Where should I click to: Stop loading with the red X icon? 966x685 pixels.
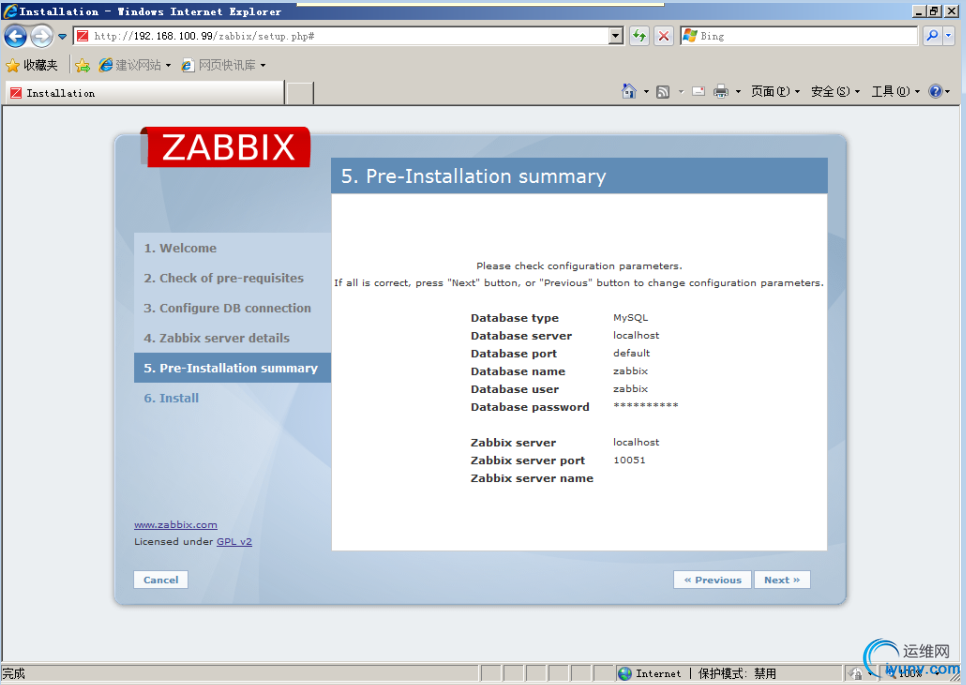[x=664, y=36]
